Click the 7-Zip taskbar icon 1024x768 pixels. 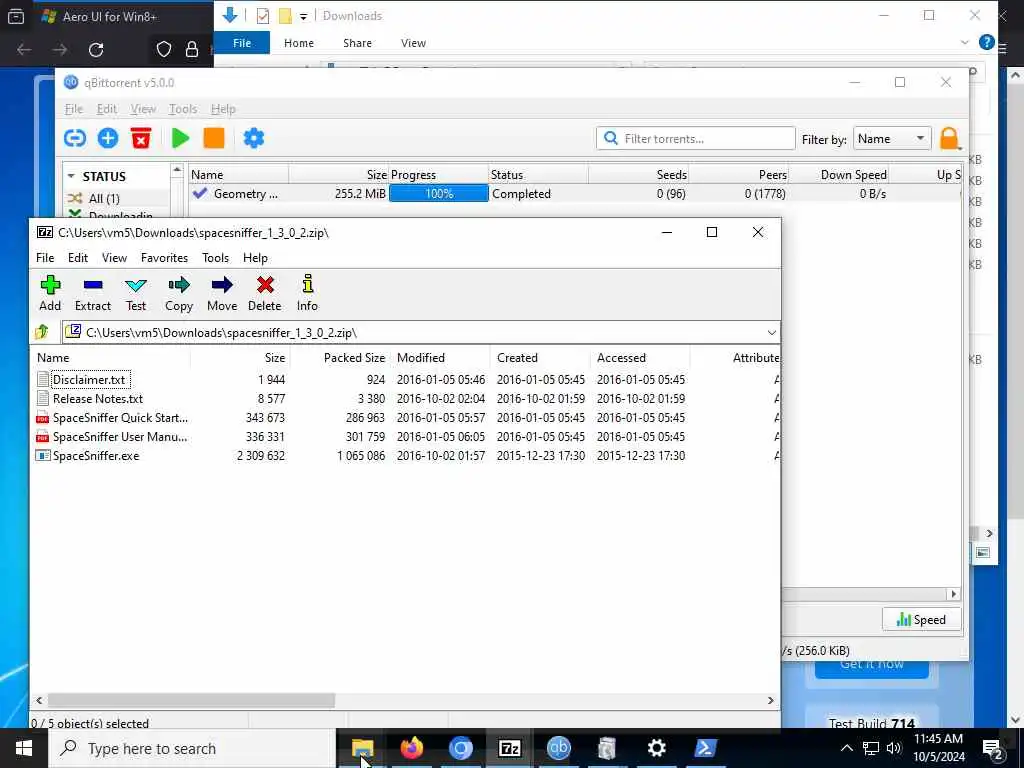coord(509,748)
